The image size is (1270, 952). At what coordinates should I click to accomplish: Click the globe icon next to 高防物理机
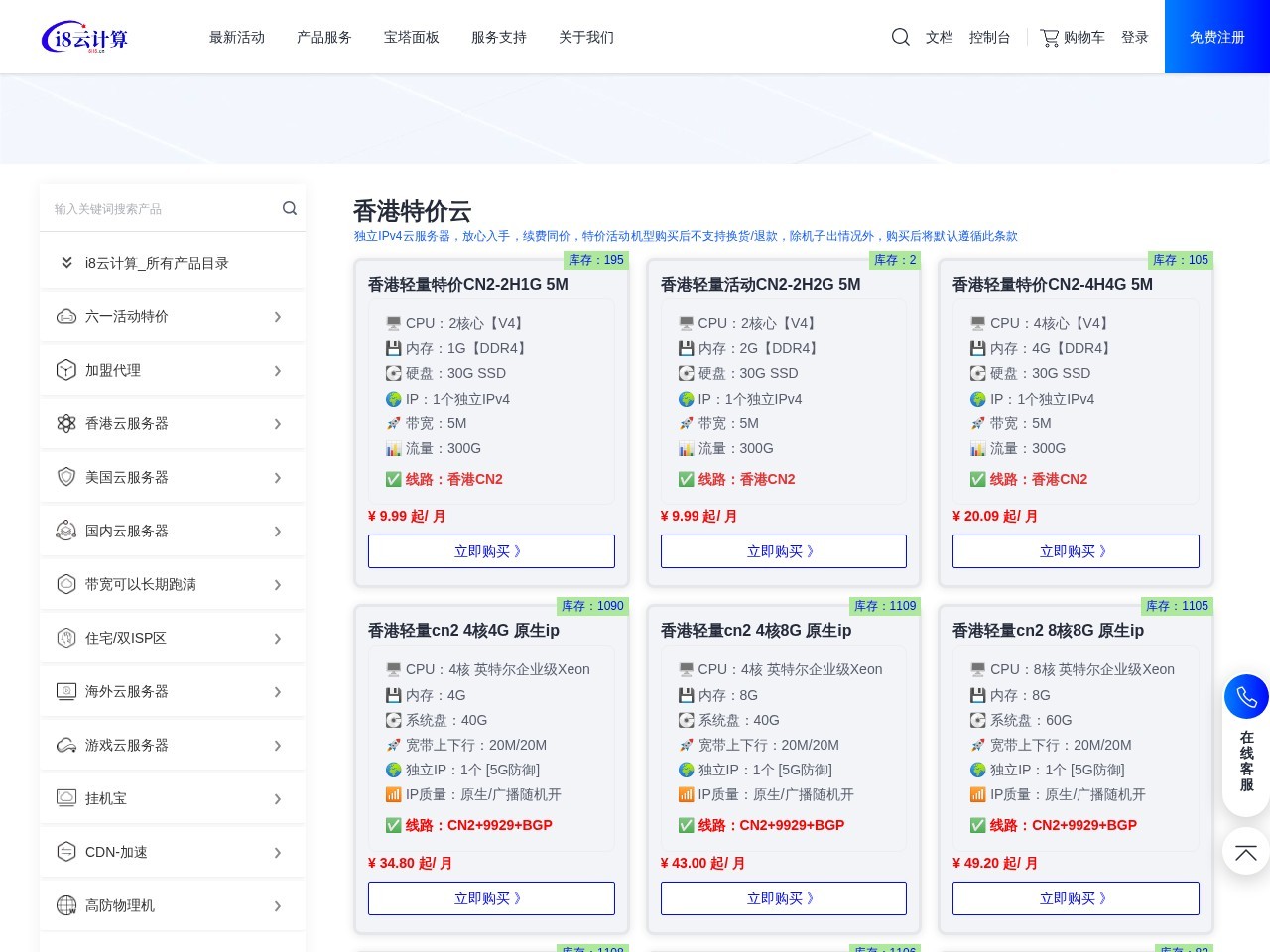(x=66, y=905)
